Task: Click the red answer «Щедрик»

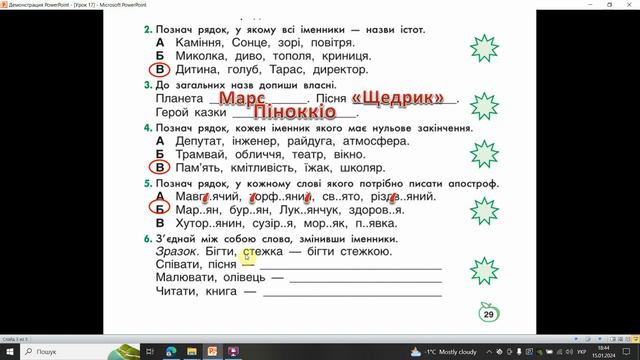Action: pyautogui.click(x=398, y=97)
